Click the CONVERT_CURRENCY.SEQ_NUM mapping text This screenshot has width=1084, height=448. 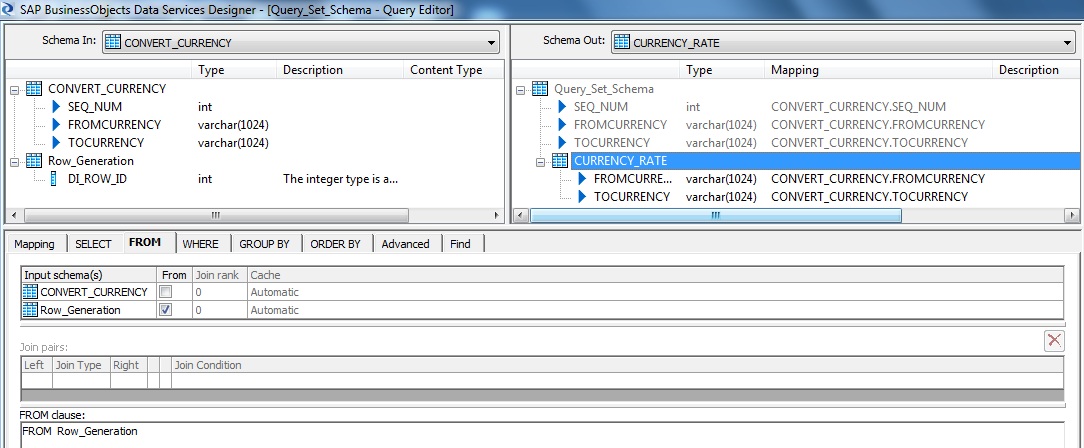(858, 106)
